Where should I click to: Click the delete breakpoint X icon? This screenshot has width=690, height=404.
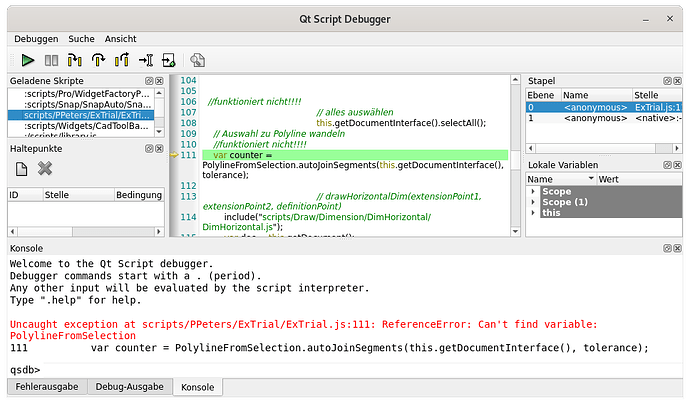[45, 168]
